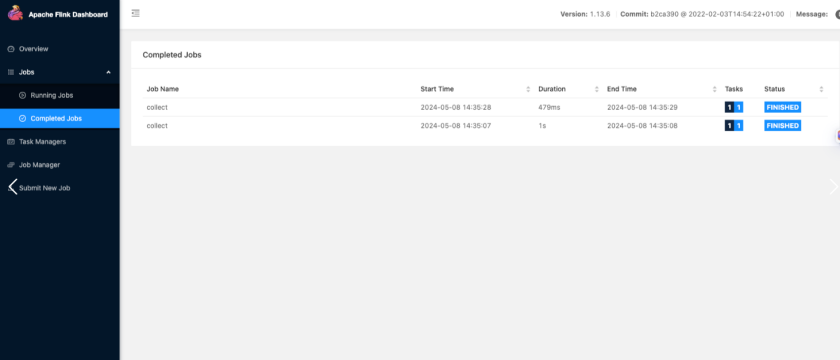Click the Overview dashboard icon

(11, 49)
